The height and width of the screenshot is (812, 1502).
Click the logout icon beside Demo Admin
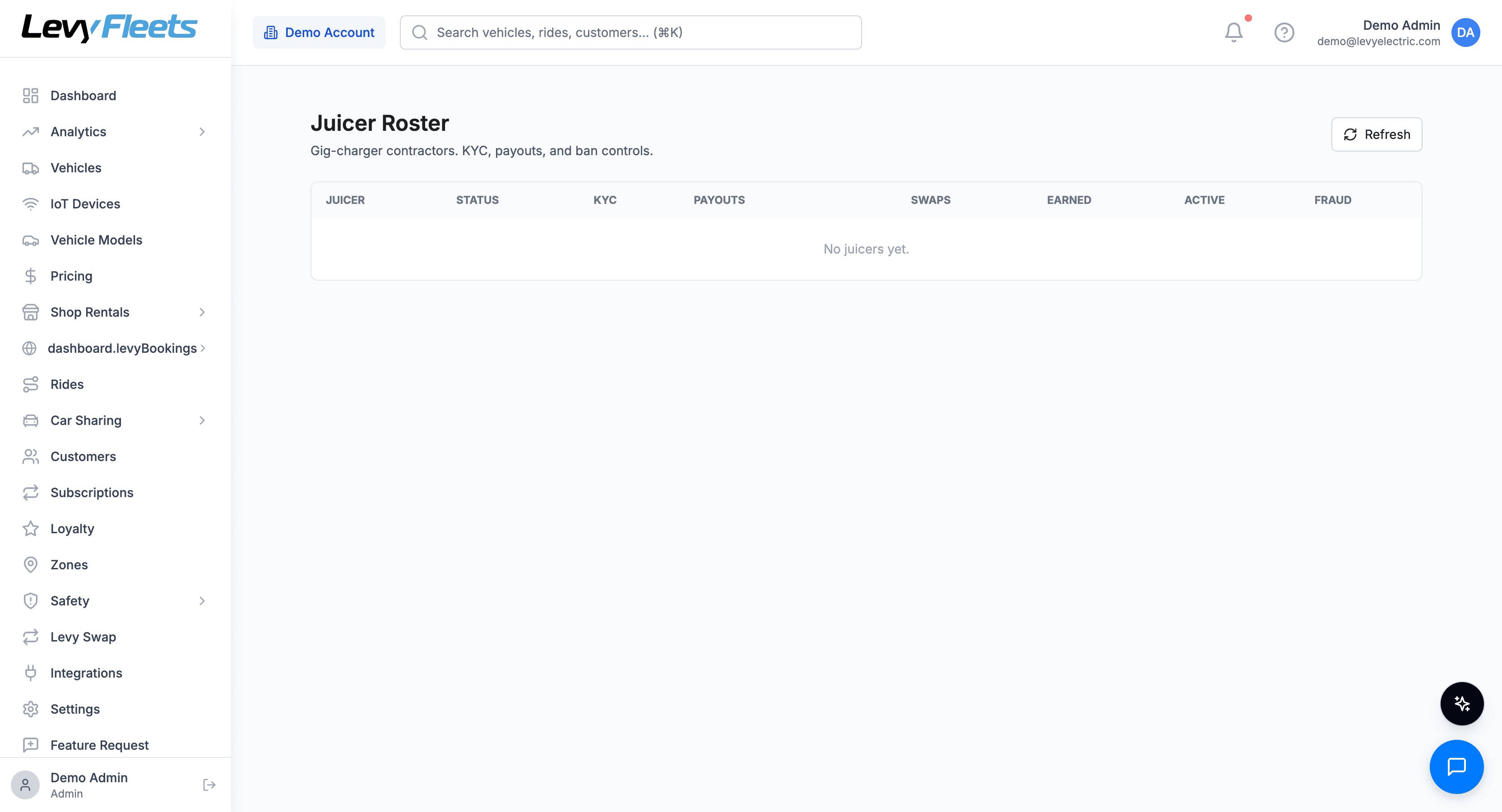point(209,785)
